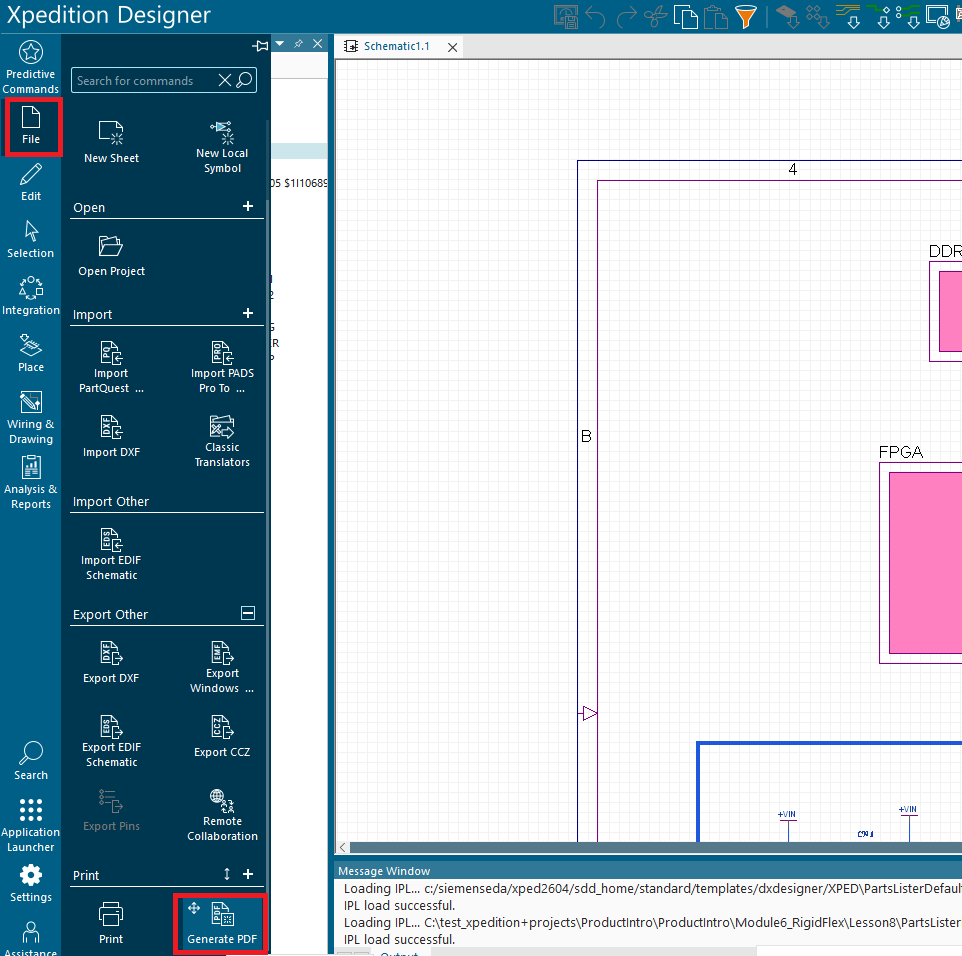This screenshot has height=956, width=962.
Task: Close the Schematic1.1 tab
Action: click(453, 47)
